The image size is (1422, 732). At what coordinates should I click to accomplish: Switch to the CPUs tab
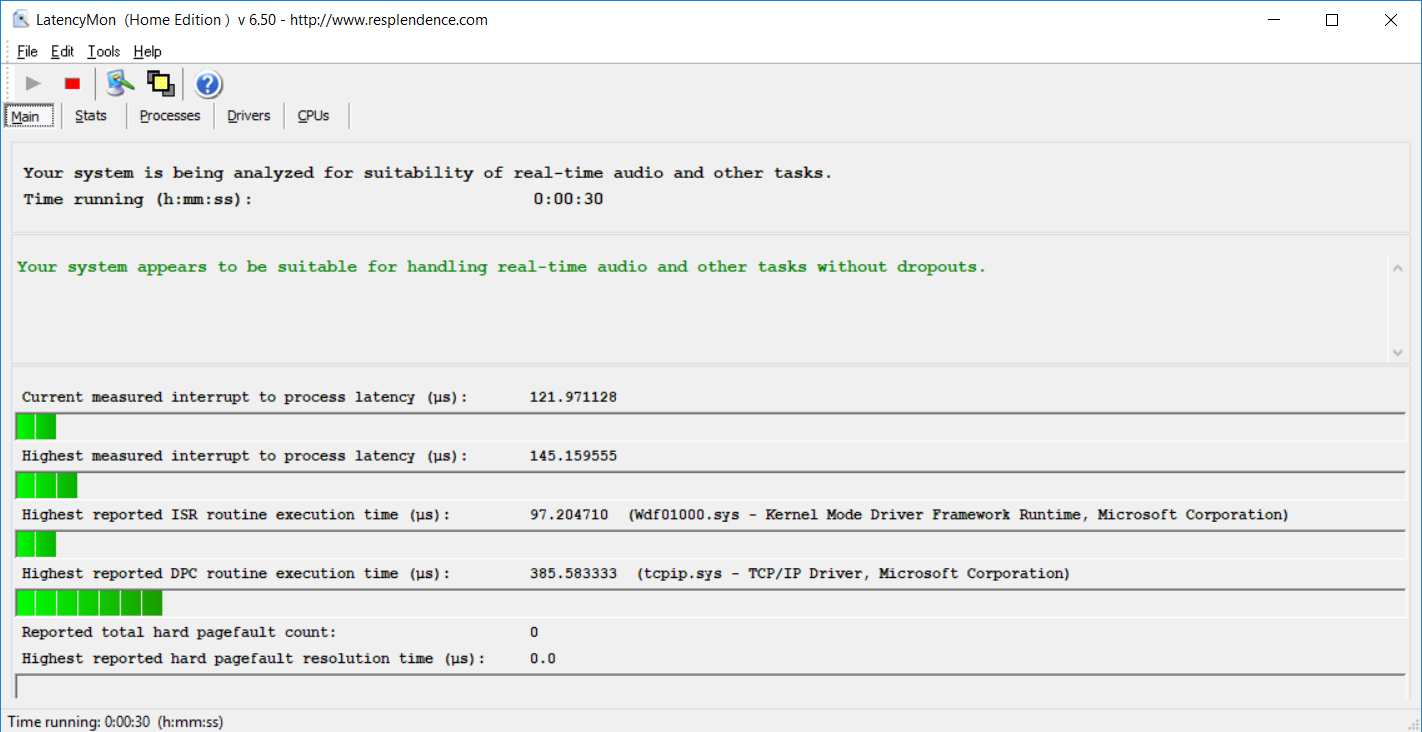tap(313, 116)
